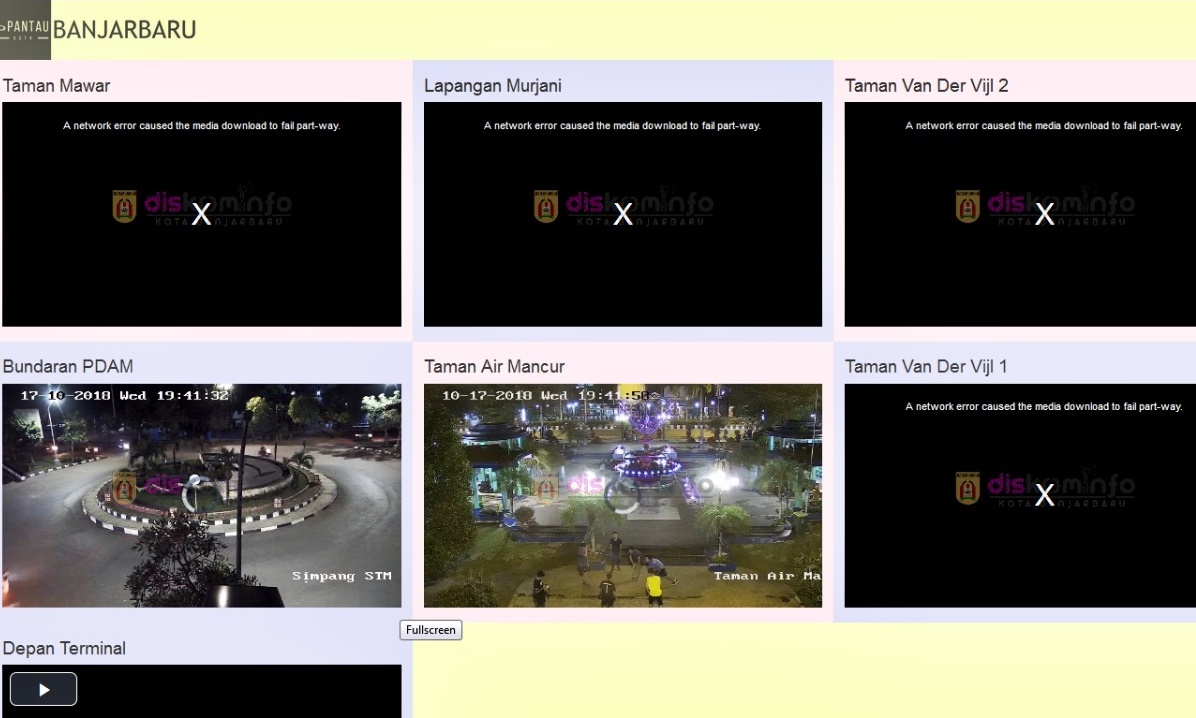
Task: Click the Taman Mawar camera heading
Action: 56,86
